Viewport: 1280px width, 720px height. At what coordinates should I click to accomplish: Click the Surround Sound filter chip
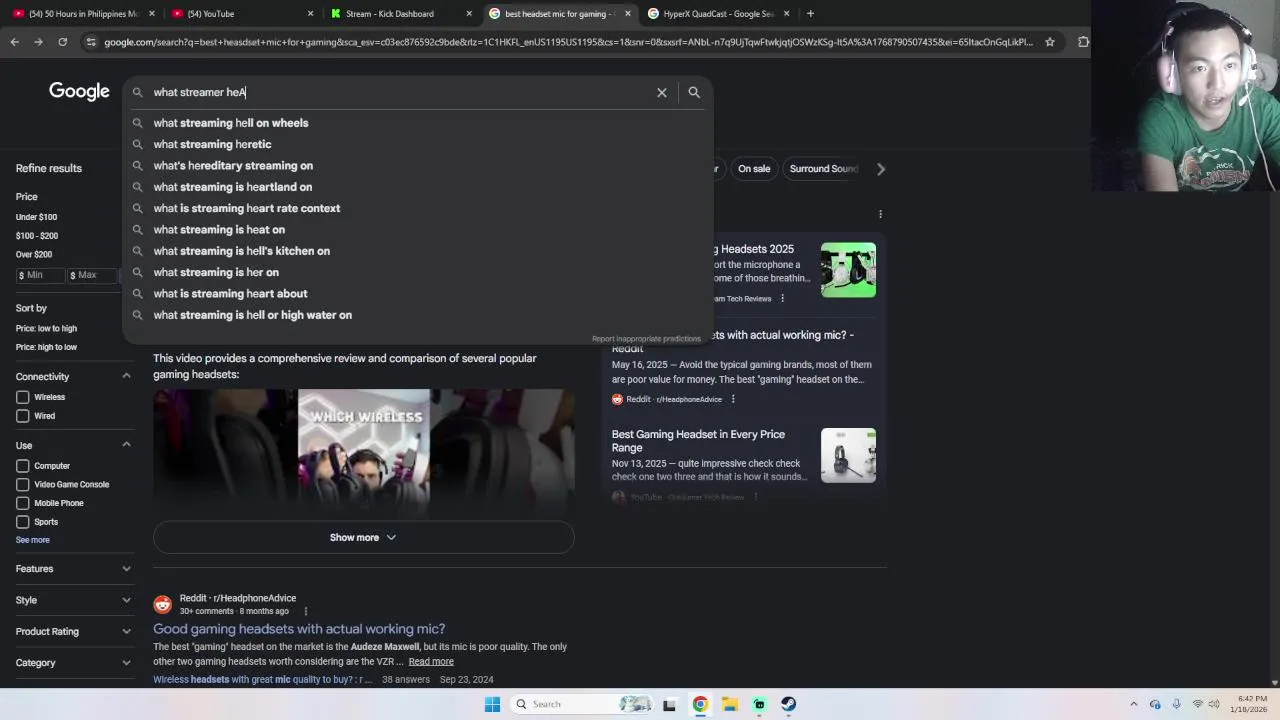coord(824,169)
